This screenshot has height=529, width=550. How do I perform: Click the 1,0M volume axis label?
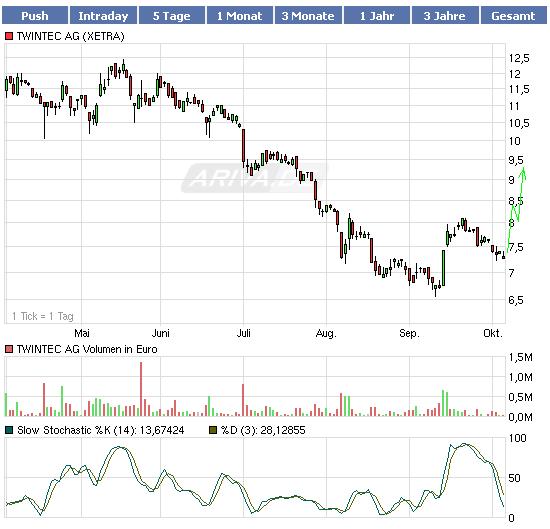click(x=521, y=377)
